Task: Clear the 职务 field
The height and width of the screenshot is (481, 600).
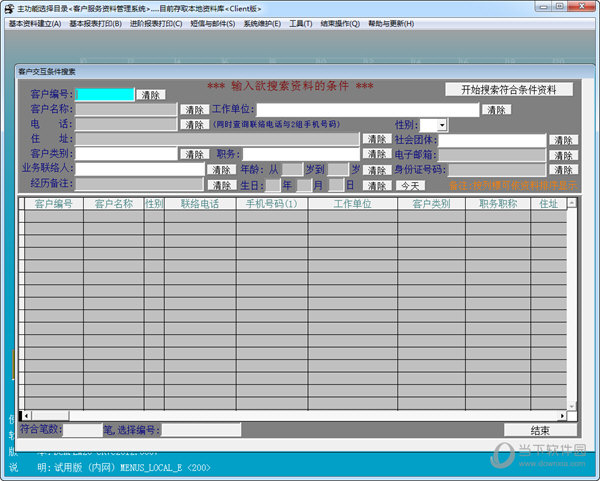Action: point(377,154)
